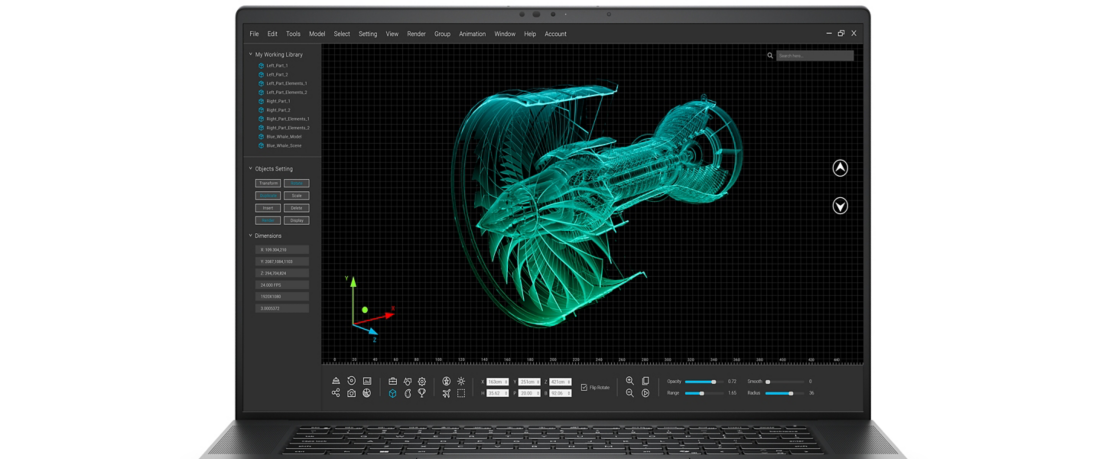Click the camera snapshot icon
This screenshot has width=1108, height=459.
(x=352, y=393)
